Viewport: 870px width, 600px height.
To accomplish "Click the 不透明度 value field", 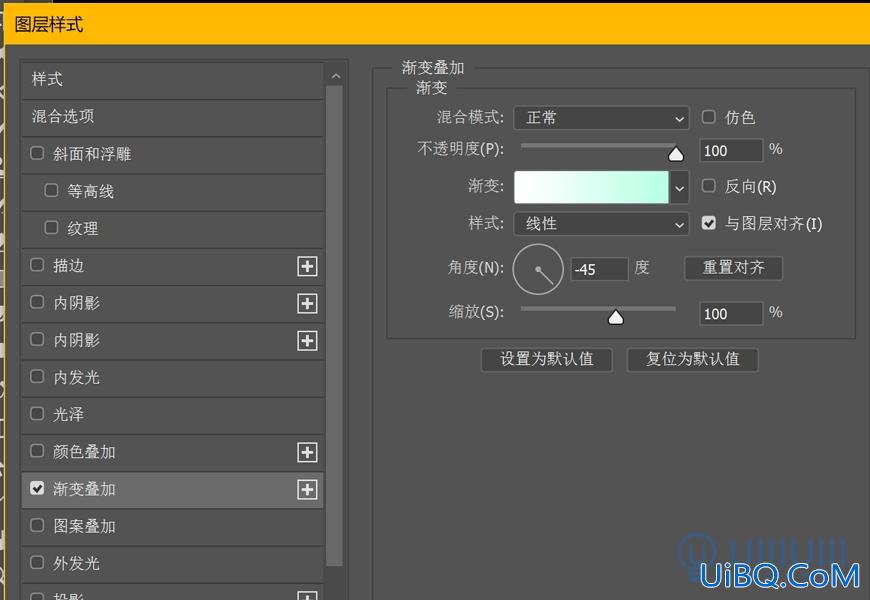I will pyautogui.click(x=731, y=150).
